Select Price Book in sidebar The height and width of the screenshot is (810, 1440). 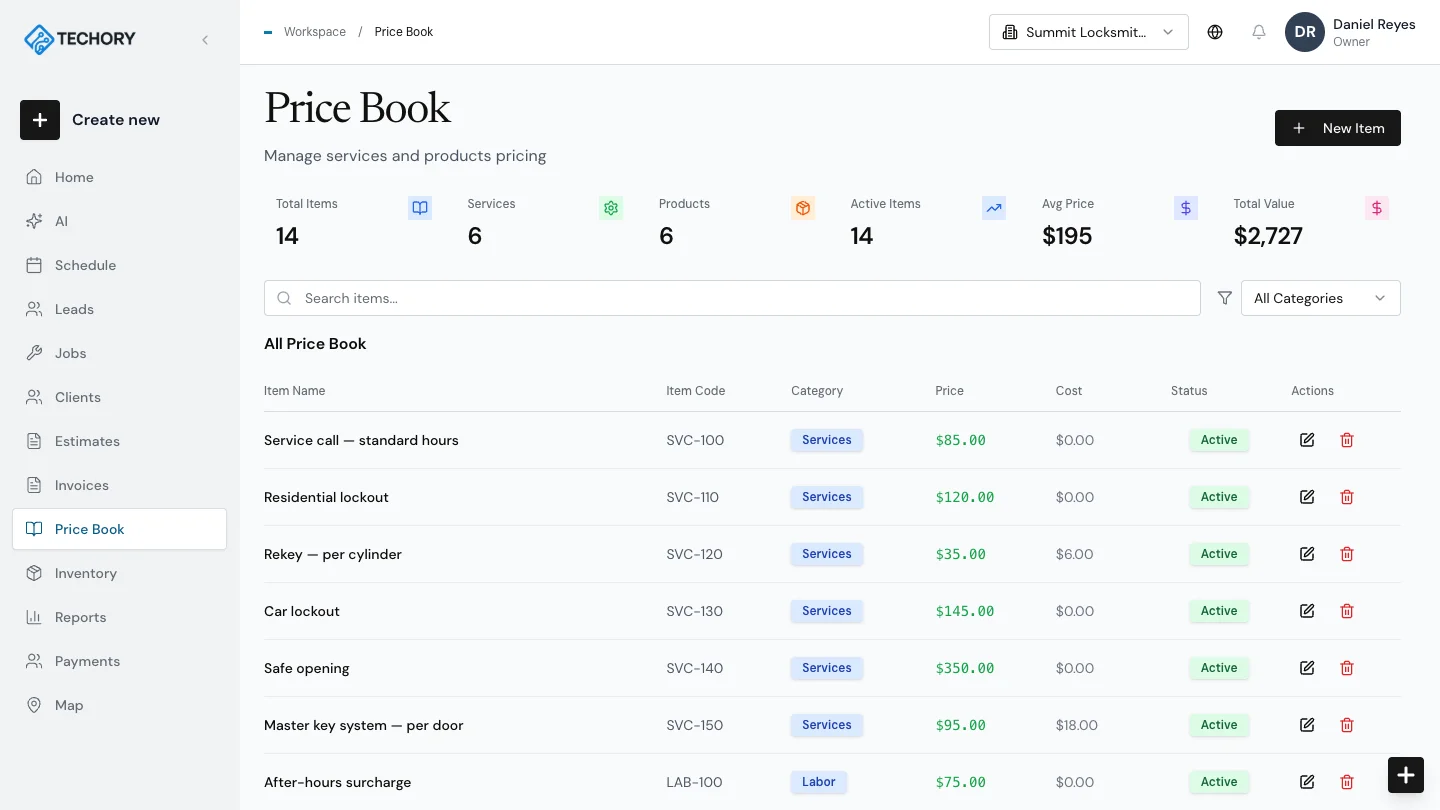click(x=119, y=529)
